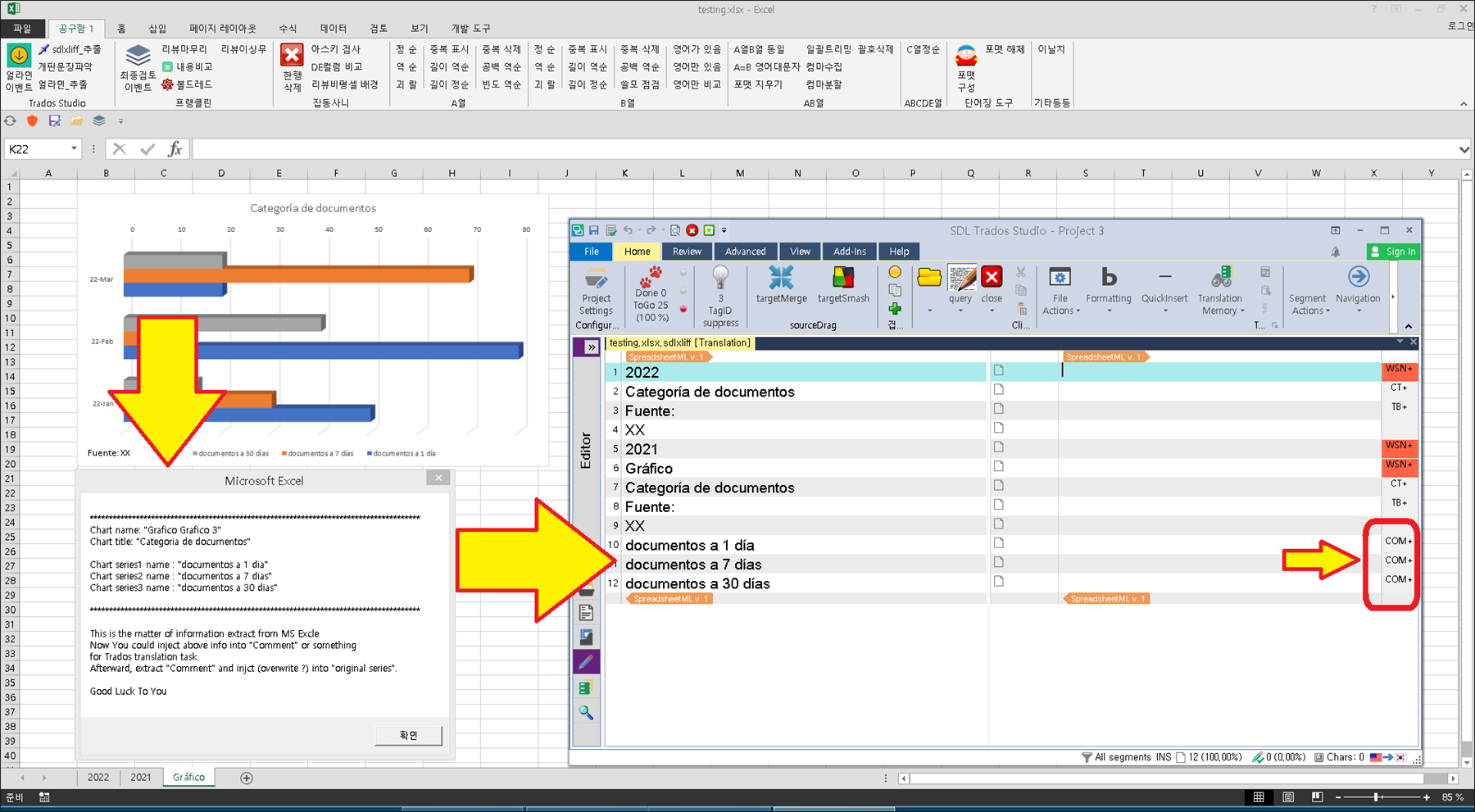Image resolution: width=1475 pixels, height=812 pixels.
Task: Click the red X close icon in Trados ribbon
Action: pyautogui.click(x=992, y=277)
